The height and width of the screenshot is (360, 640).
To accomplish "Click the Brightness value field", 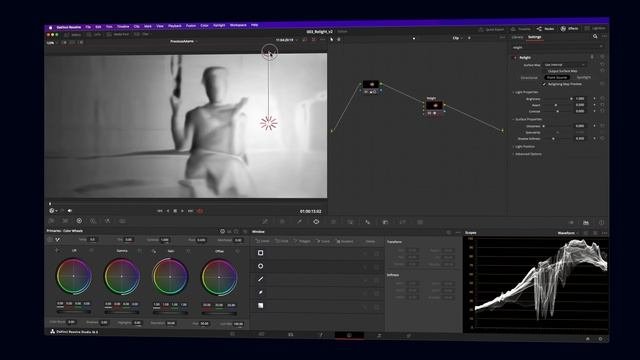I will (x=580, y=99).
